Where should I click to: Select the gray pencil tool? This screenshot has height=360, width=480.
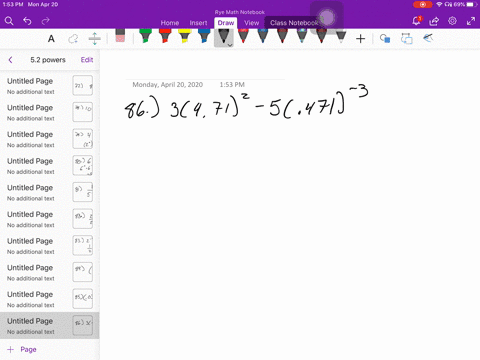341,36
